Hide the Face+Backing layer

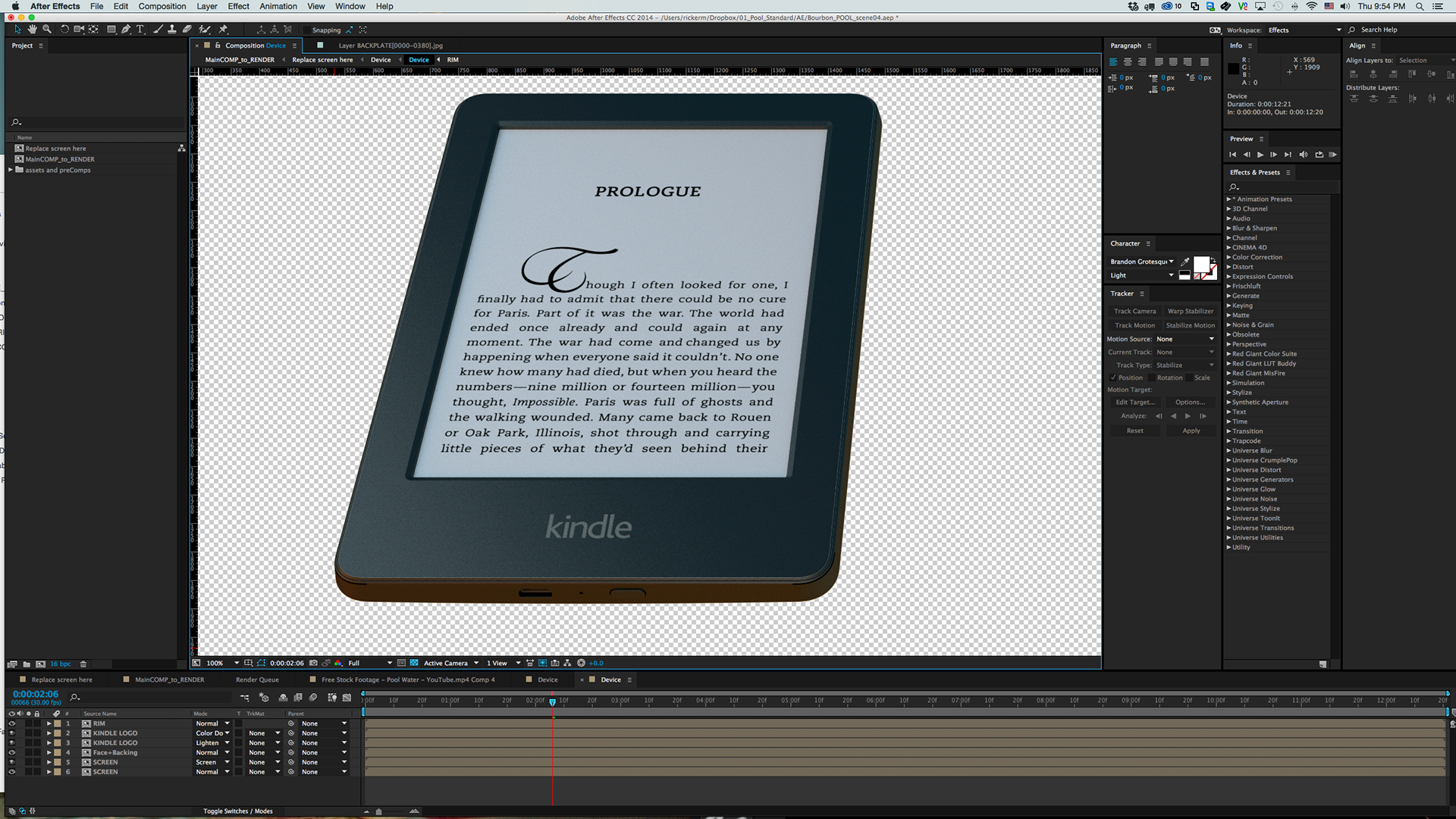click(11, 752)
